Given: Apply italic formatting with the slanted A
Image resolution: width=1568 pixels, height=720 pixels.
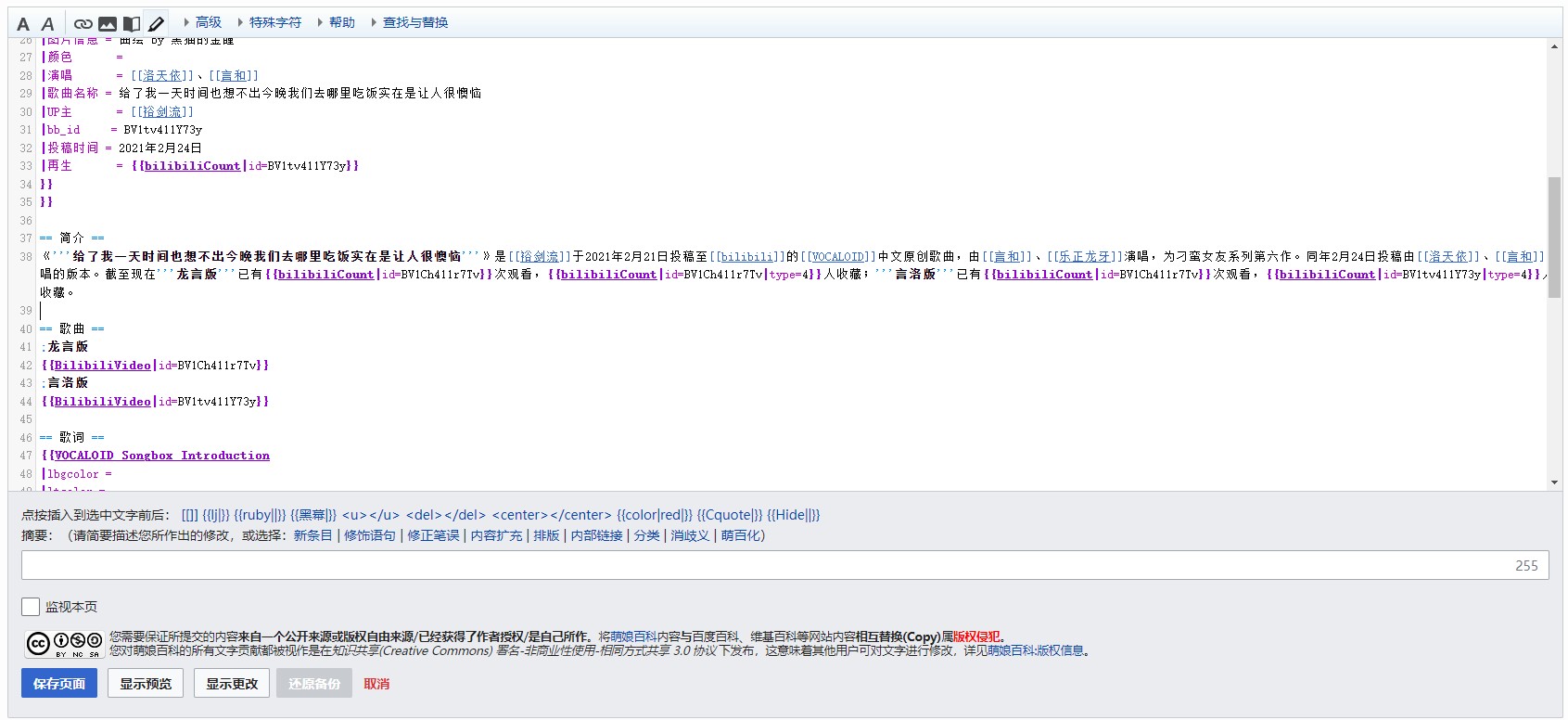Looking at the screenshot, I should point(47,24).
